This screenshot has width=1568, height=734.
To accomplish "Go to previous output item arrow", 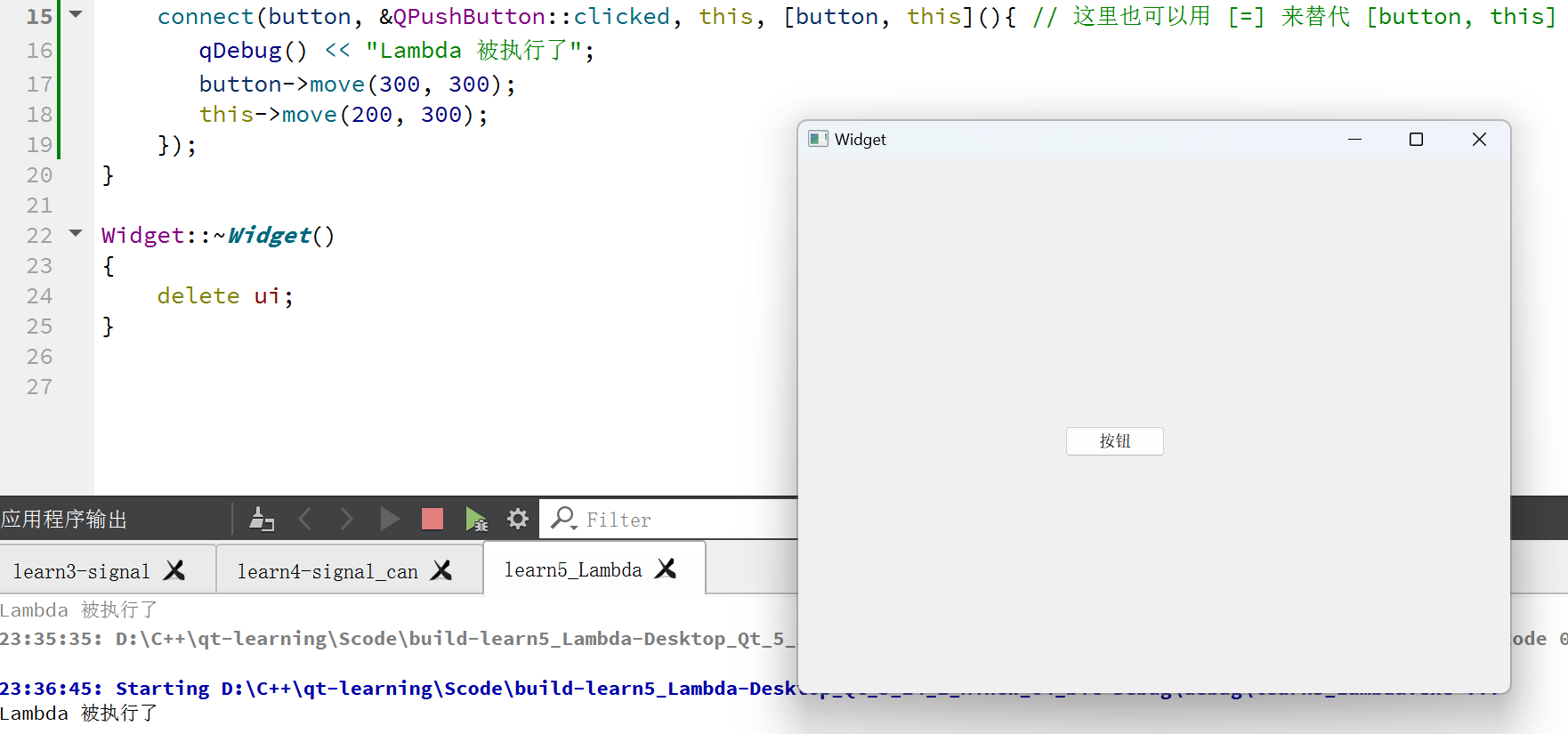I will [x=304, y=519].
